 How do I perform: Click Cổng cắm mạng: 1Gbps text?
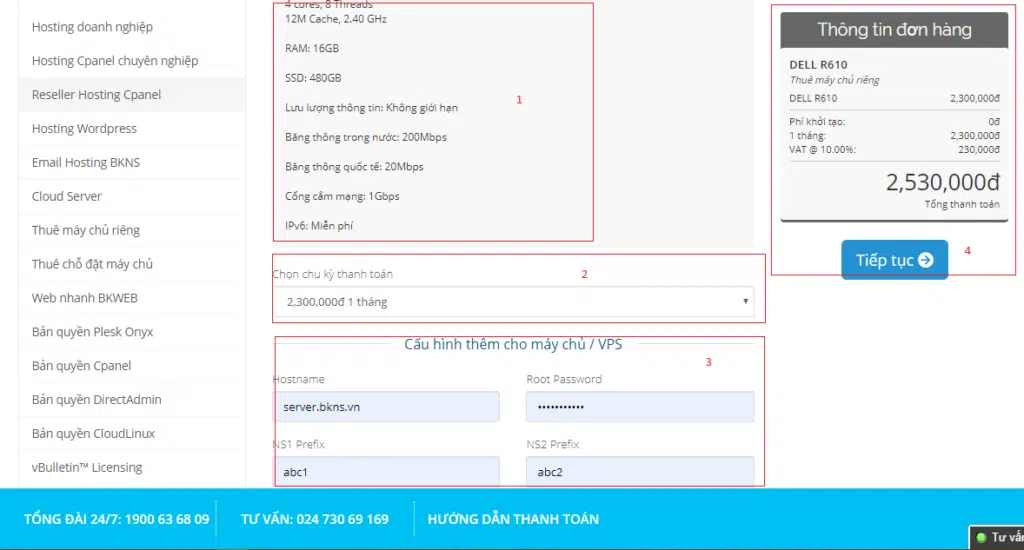click(x=342, y=196)
